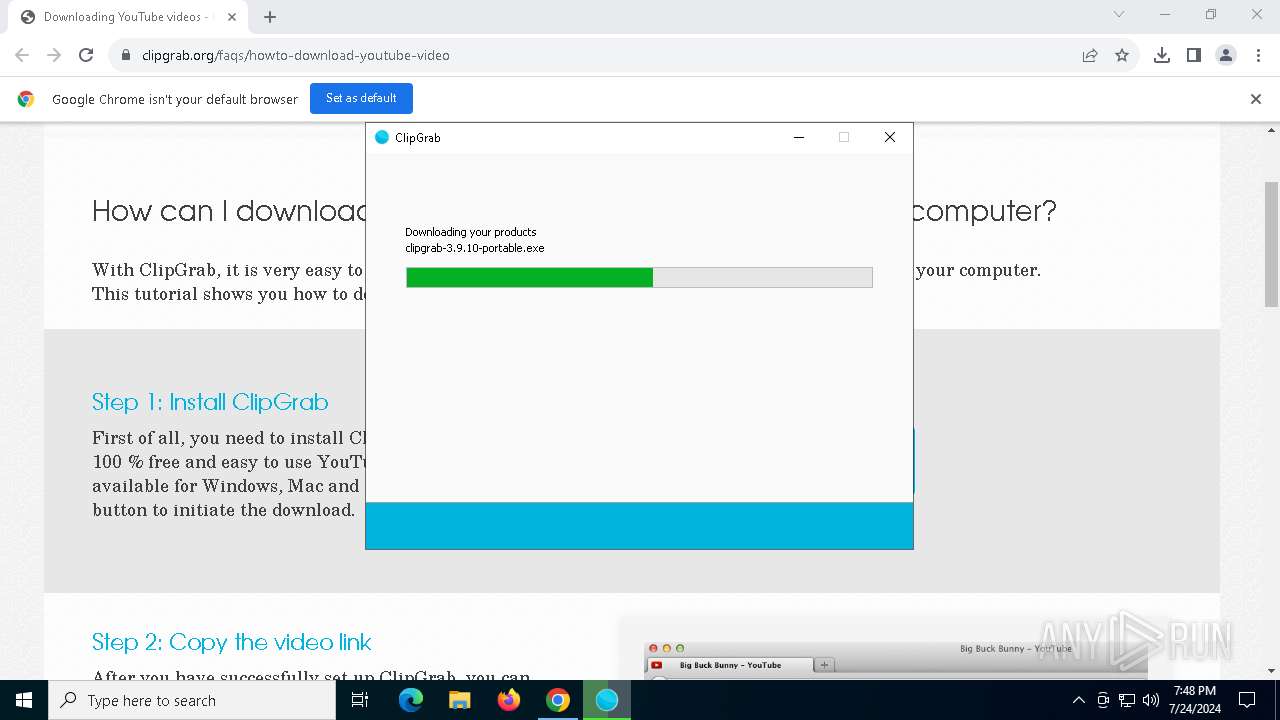Click Set as default button
The width and height of the screenshot is (1280, 720).
[x=361, y=98]
